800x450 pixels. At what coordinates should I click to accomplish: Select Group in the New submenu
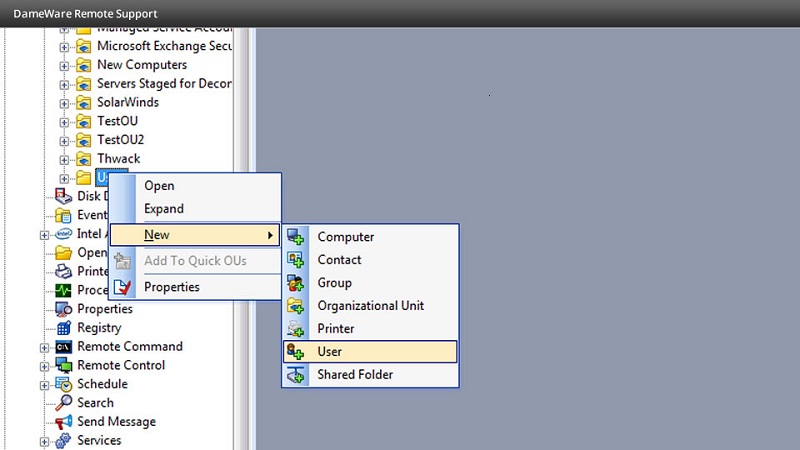[370, 283]
